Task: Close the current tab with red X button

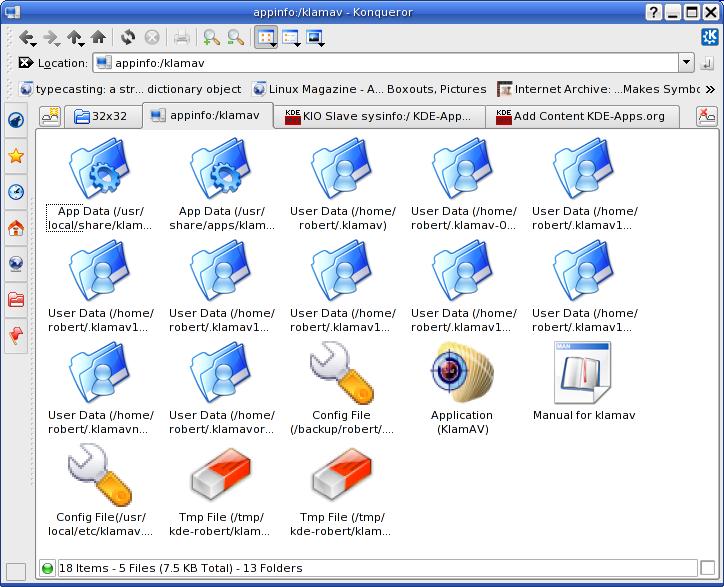Action: click(x=706, y=116)
